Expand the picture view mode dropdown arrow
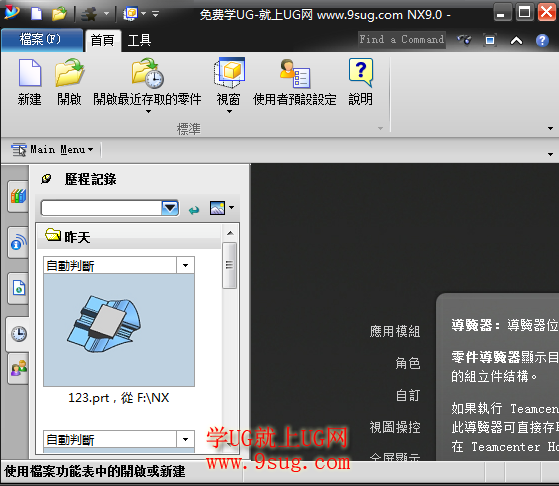The width and height of the screenshot is (559, 486). tap(232, 208)
